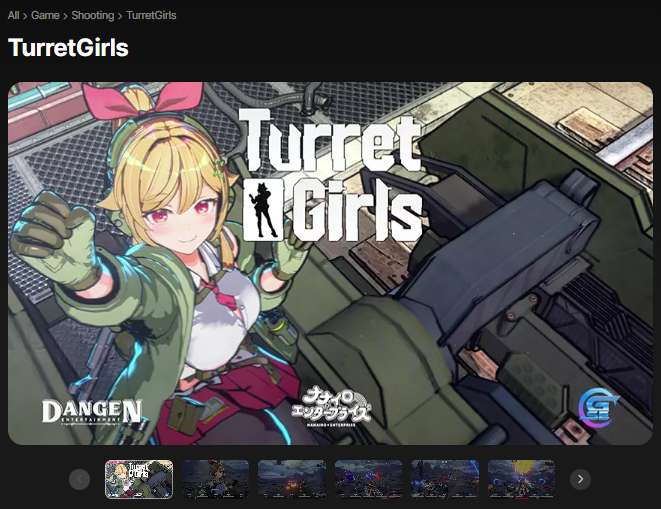Viewport: 661px width, 509px height.
Task: Click the 'TurretGirls' breadcrumb item
Action: pyautogui.click(x=151, y=16)
